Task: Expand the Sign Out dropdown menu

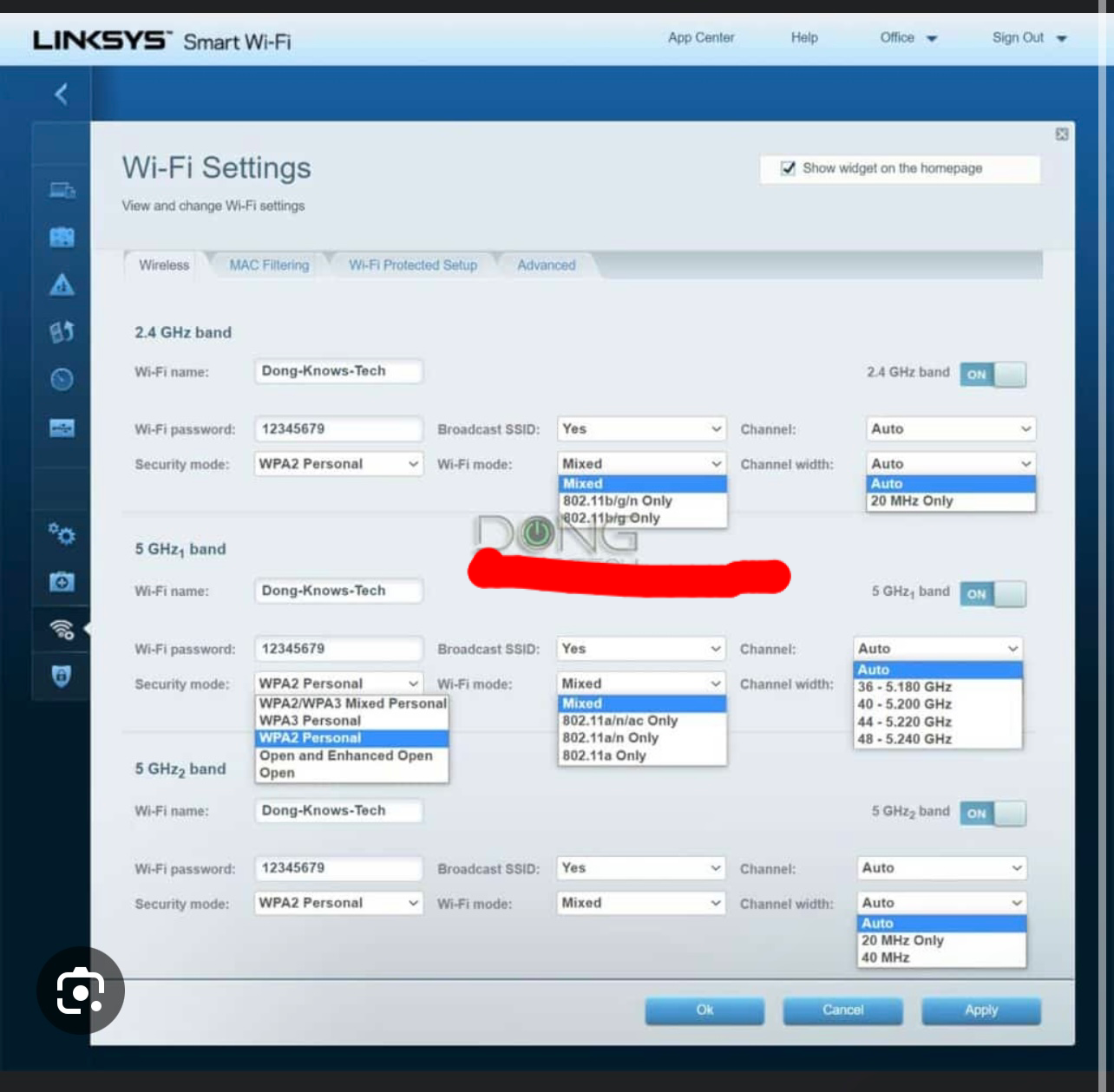Action: [x=1029, y=37]
